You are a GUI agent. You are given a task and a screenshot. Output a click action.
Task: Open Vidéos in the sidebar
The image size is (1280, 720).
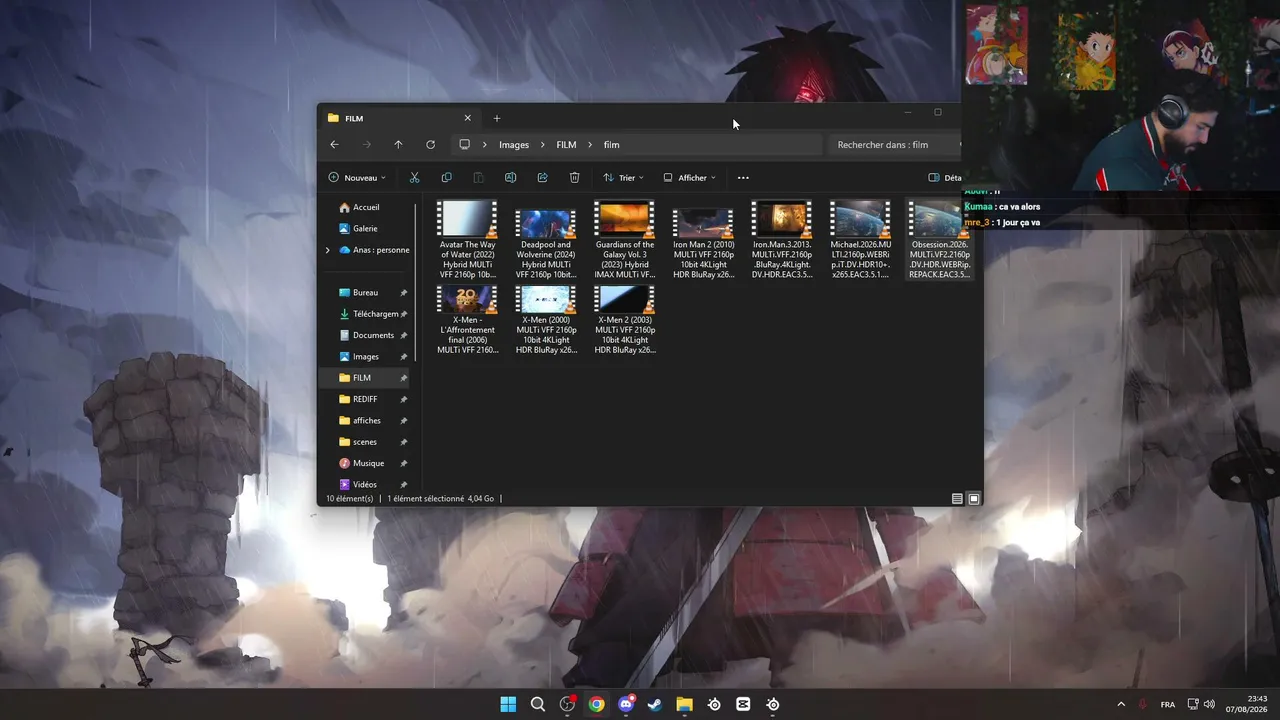(365, 485)
